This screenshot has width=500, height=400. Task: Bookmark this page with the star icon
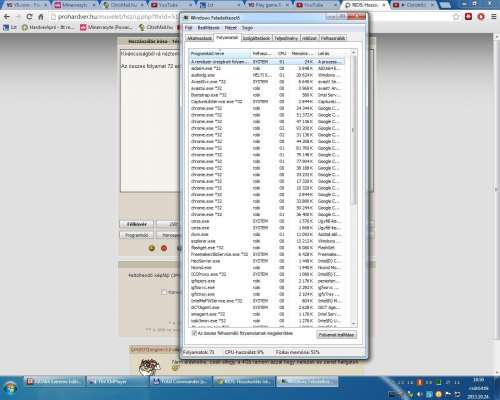pos(456,17)
